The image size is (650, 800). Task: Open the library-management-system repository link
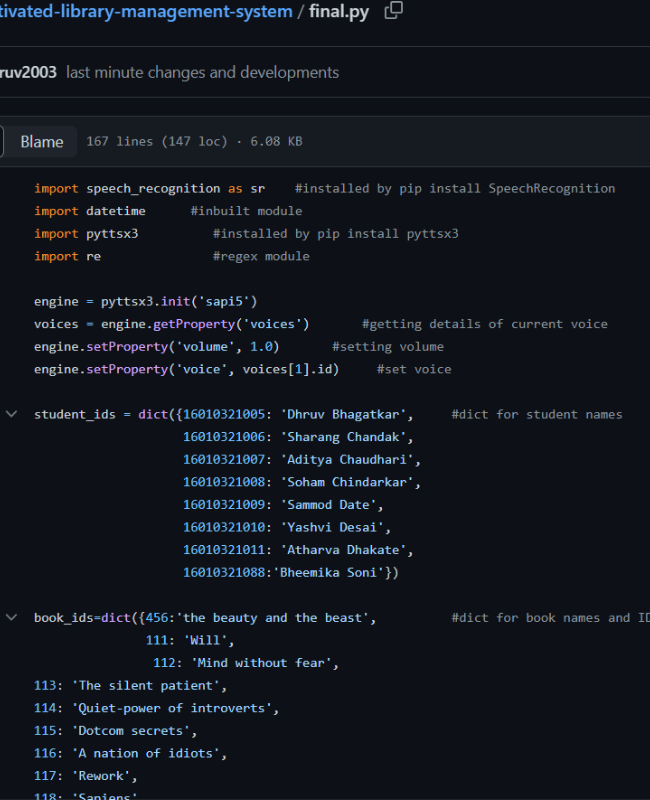146,11
